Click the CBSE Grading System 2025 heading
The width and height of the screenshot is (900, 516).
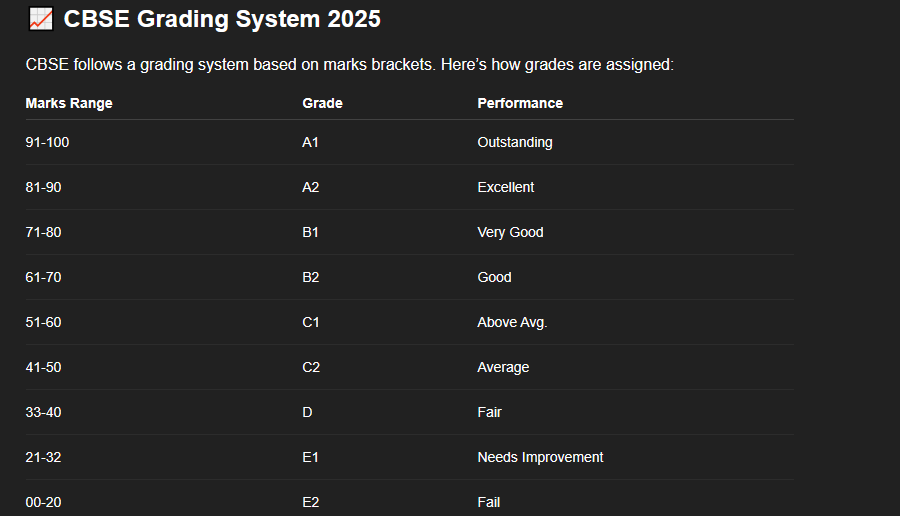(x=222, y=18)
